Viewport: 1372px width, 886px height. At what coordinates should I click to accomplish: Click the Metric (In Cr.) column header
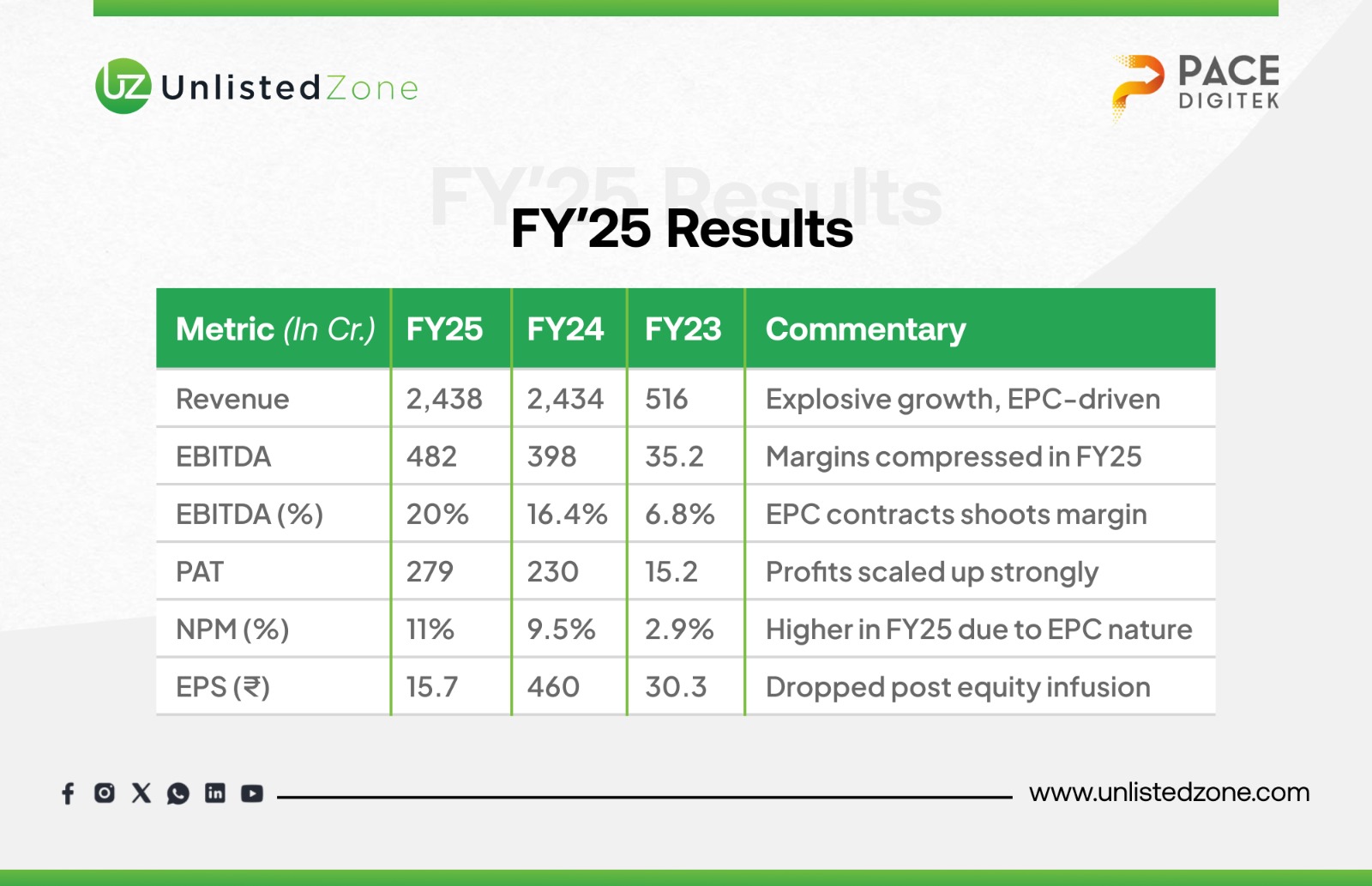pyautogui.click(x=275, y=329)
